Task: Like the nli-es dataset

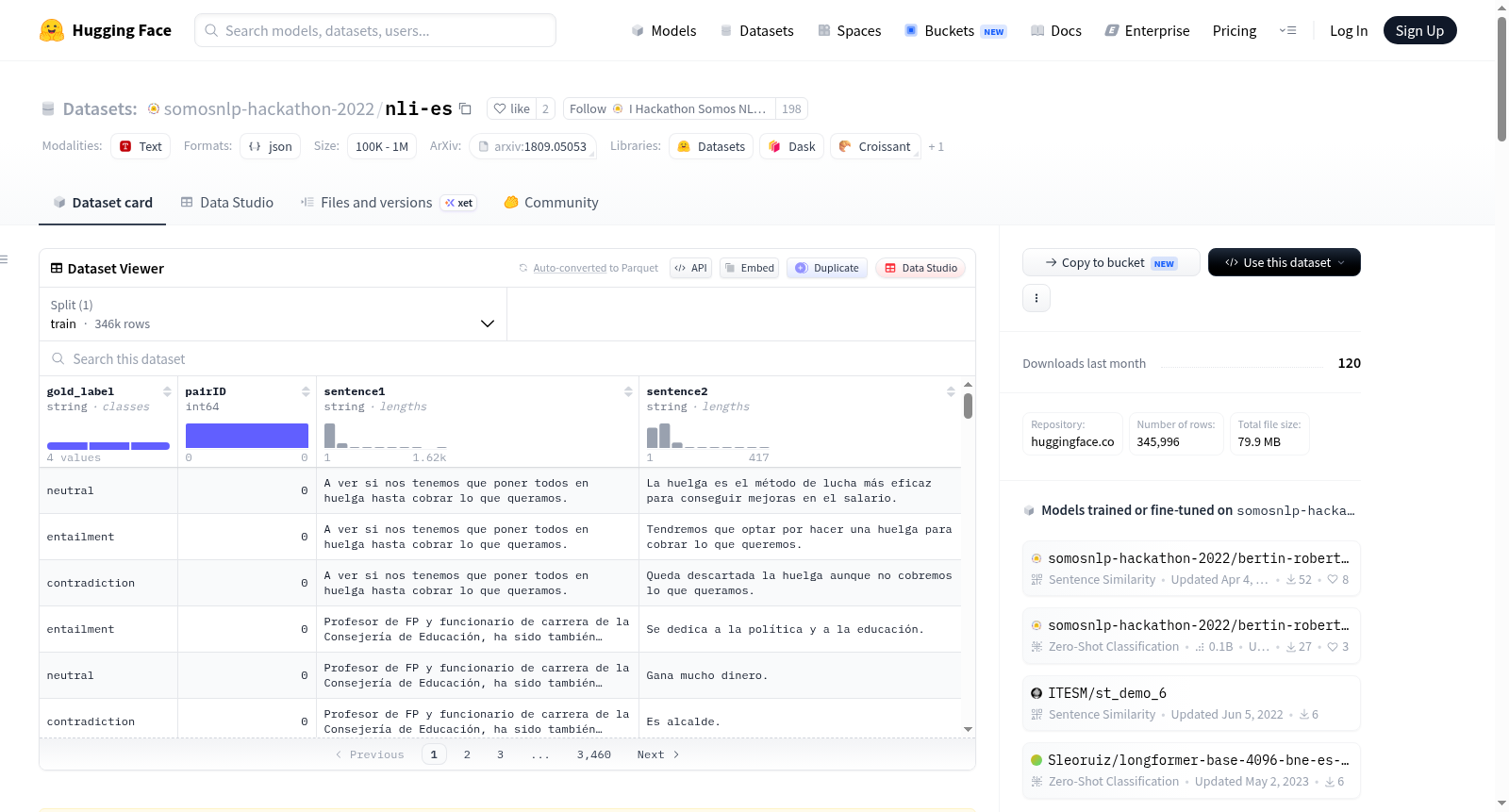Action: (x=512, y=108)
